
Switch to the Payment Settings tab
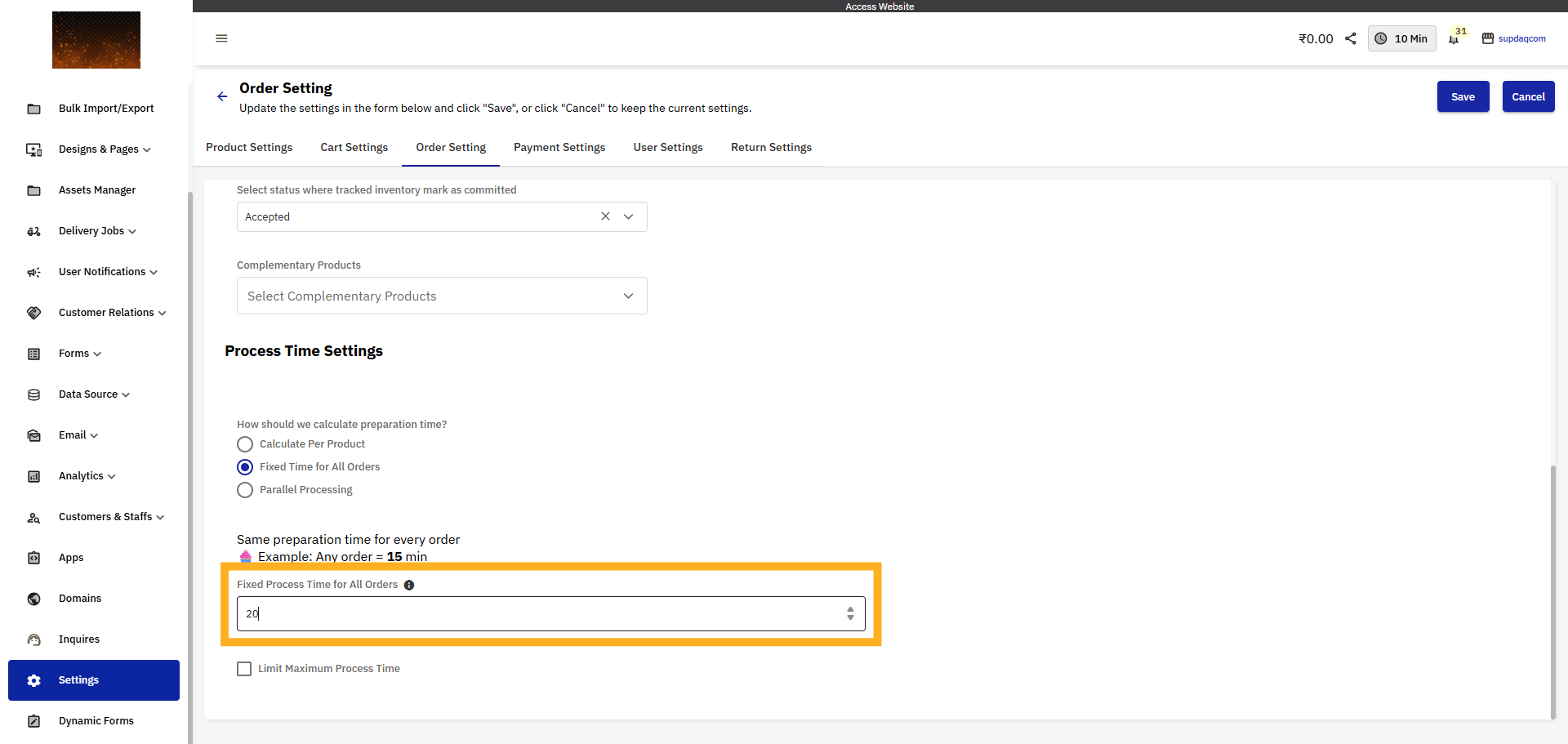tap(559, 147)
